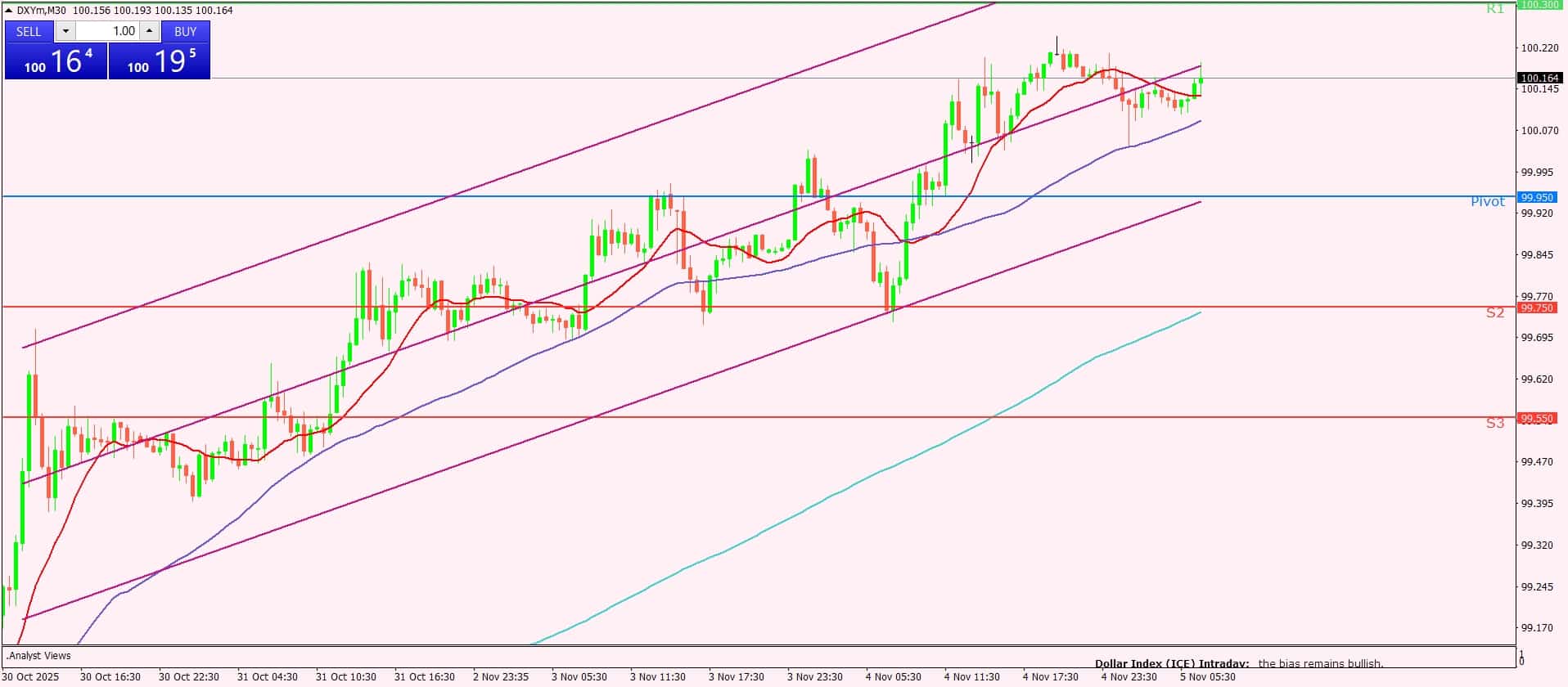The height and width of the screenshot is (687, 1568).
Task: Click the 31 Oct 10:30 time label
Action: (346, 677)
